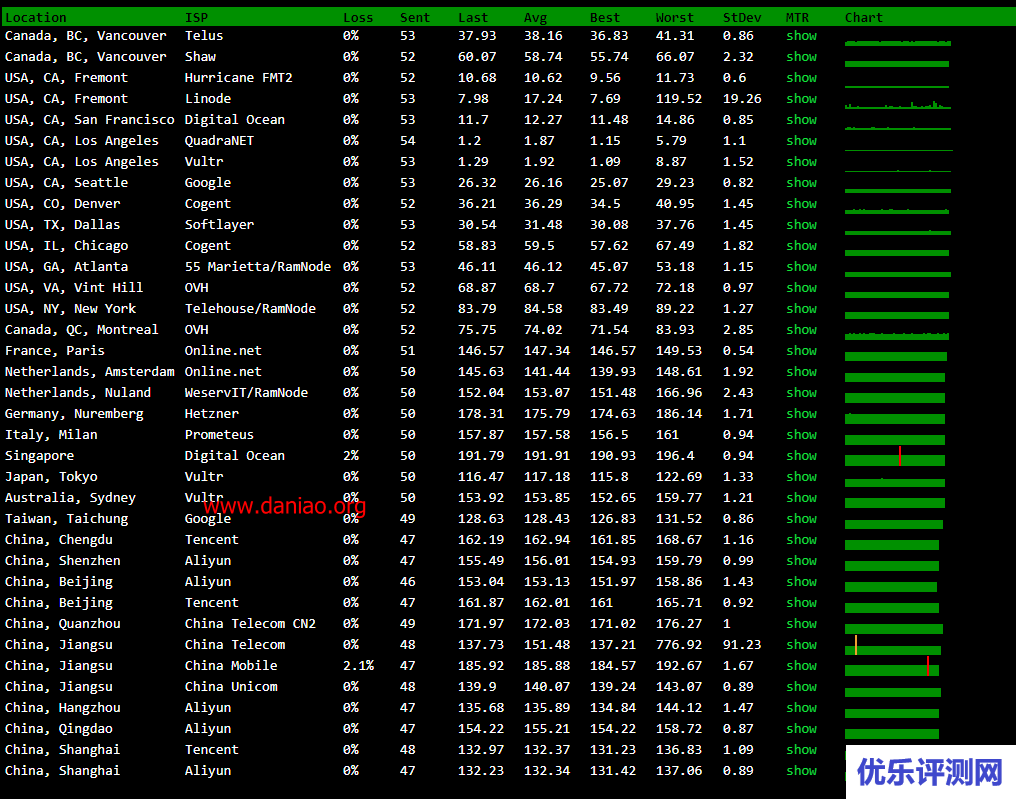This screenshot has height=799, width=1016.
Task: Click show for Jiangsu China Mobile
Action: (802, 666)
